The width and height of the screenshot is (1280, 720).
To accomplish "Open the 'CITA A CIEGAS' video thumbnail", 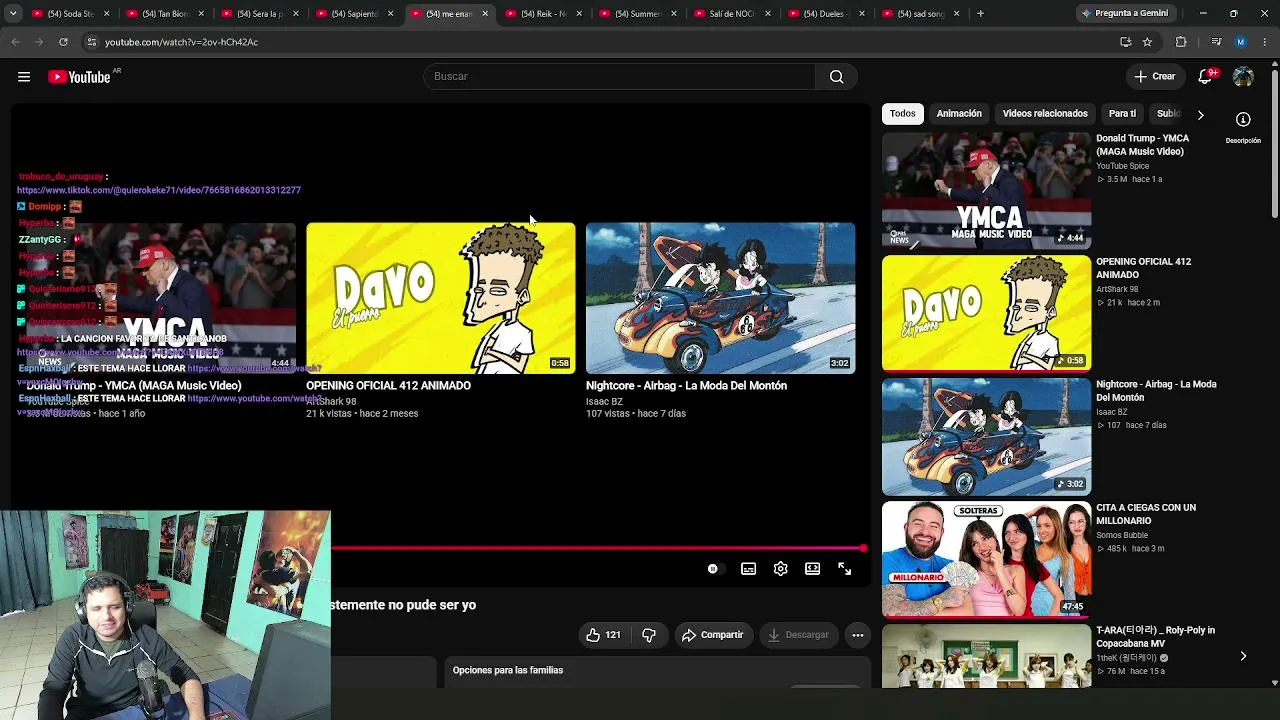I will (986, 560).
